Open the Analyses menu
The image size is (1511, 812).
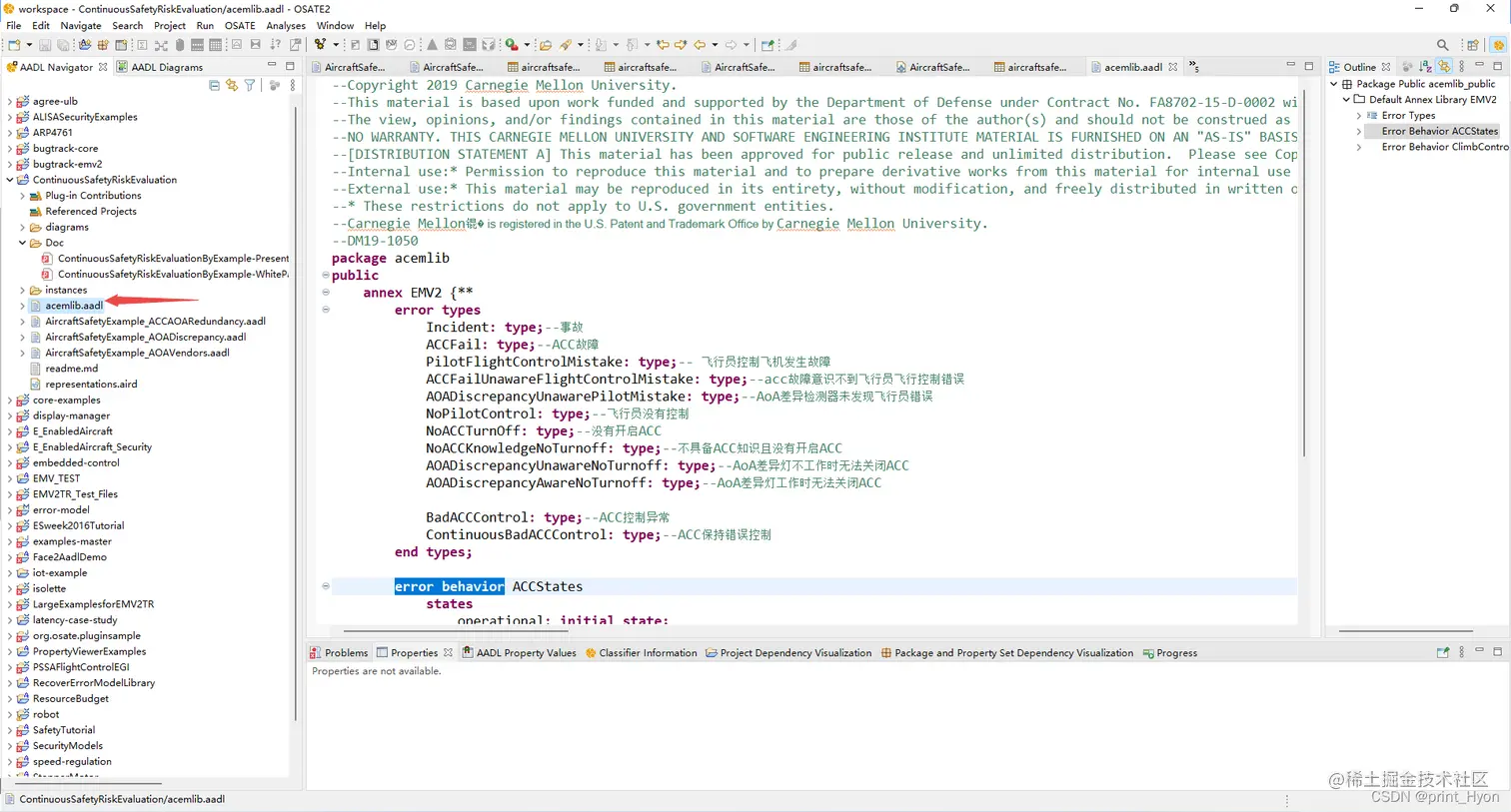click(286, 26)
